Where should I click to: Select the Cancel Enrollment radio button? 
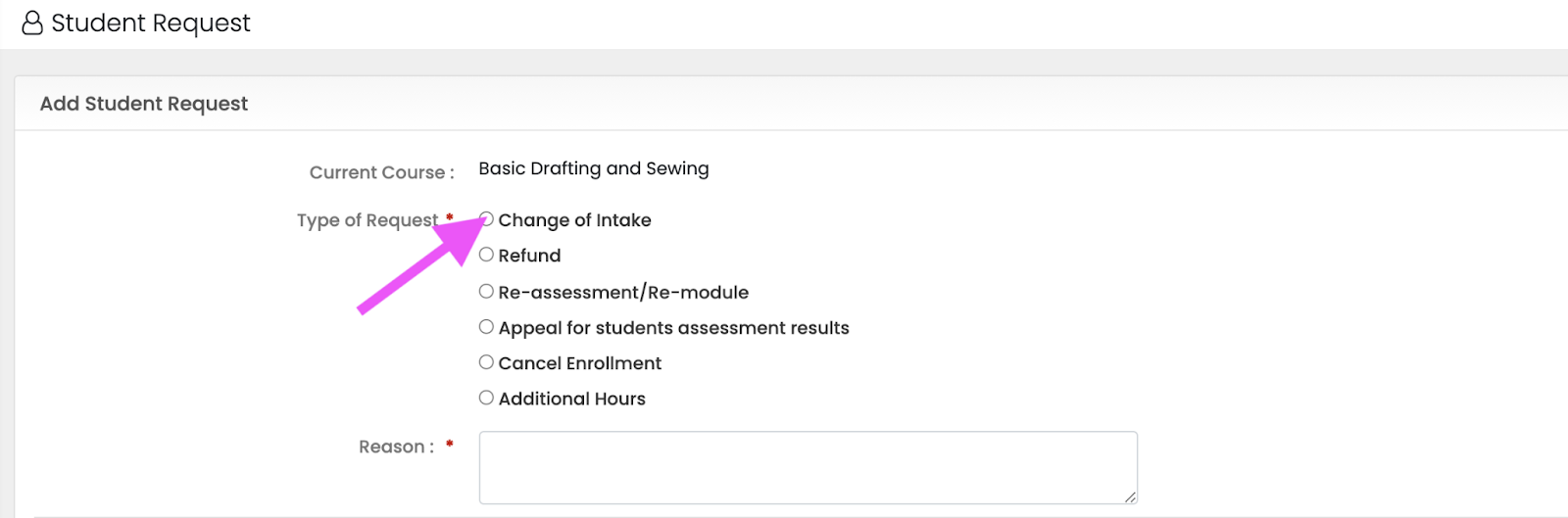coord(486,362)
